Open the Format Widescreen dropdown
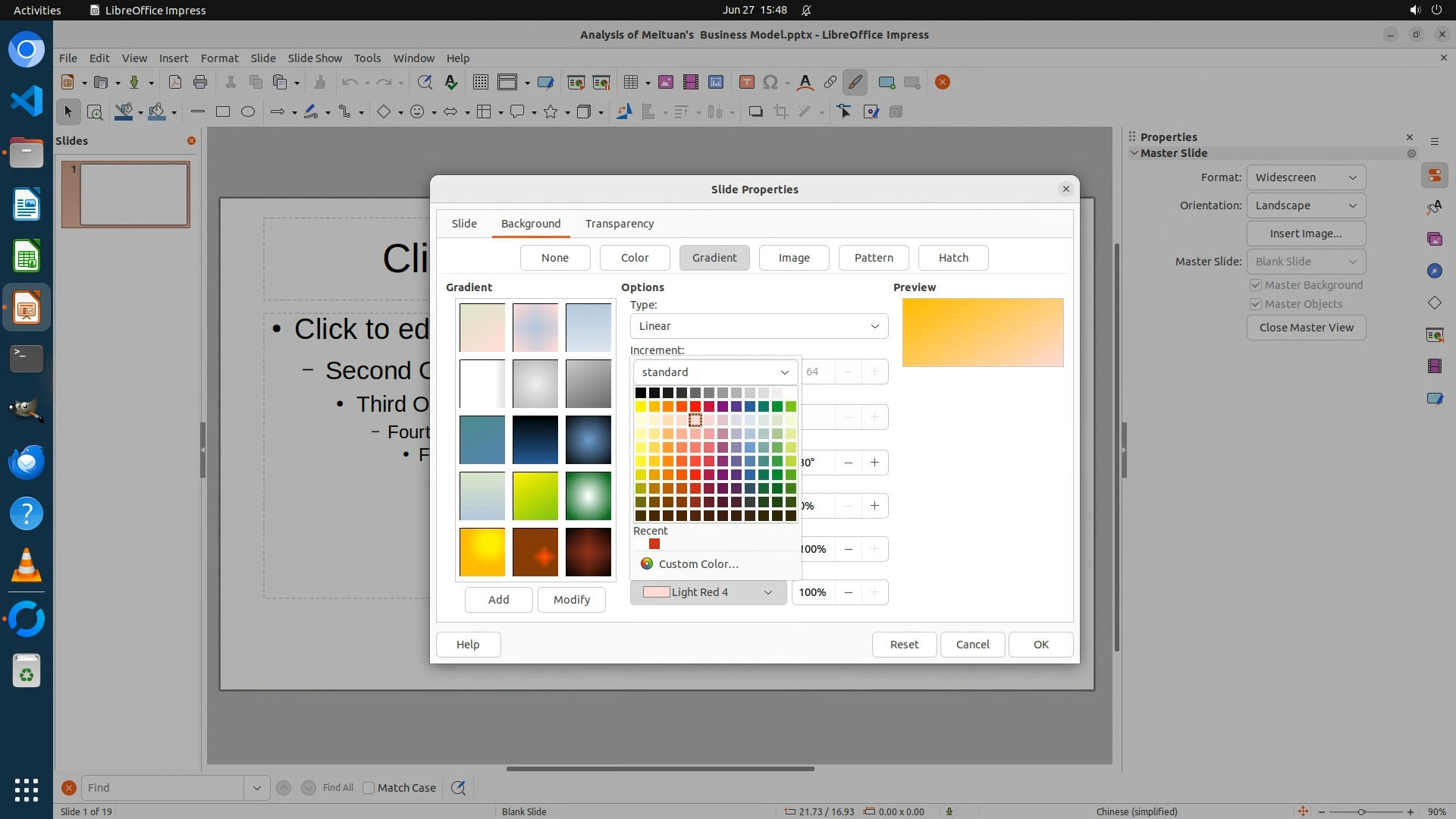This screenshot has height=819, width=1456. 1305,177
